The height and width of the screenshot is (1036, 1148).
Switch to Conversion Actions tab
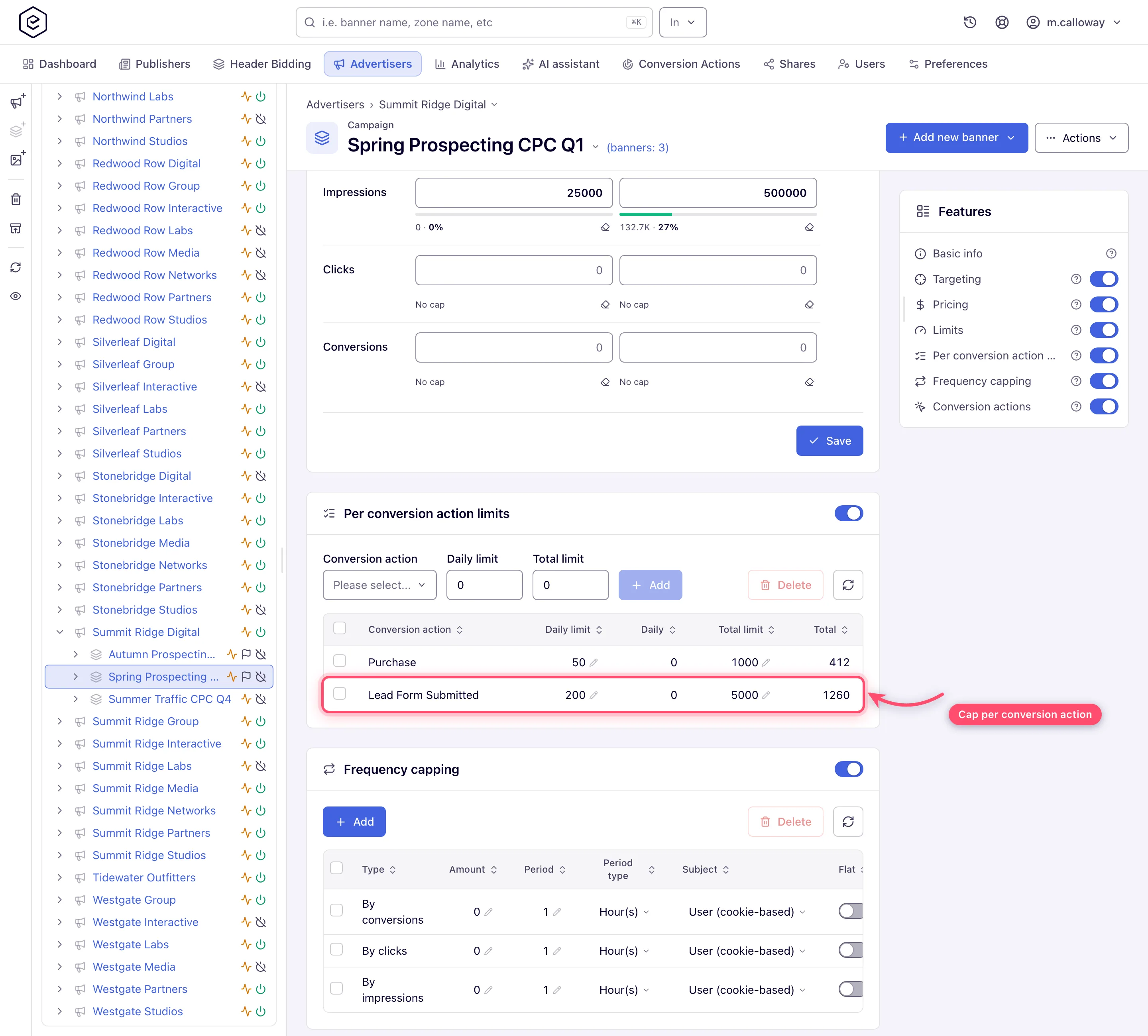(x=681, y=64)
